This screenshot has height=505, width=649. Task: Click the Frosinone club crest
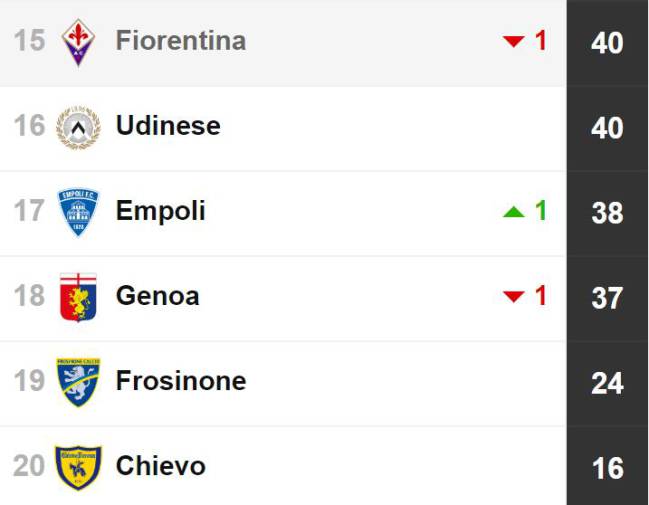78,382
